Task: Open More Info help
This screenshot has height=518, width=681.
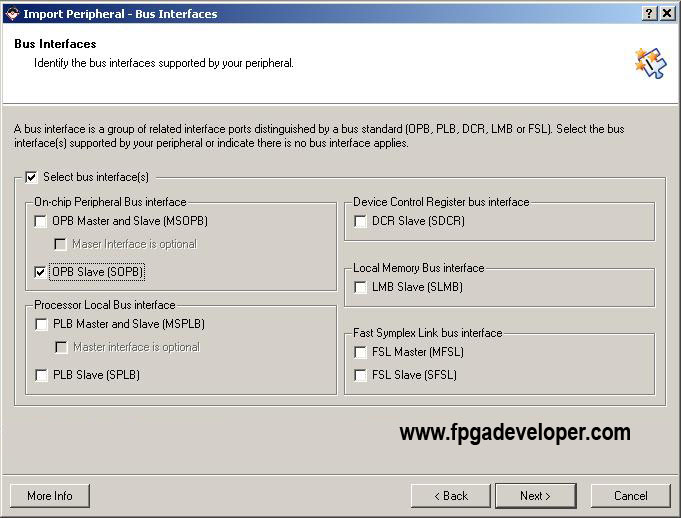Action: tap(50, 496)
